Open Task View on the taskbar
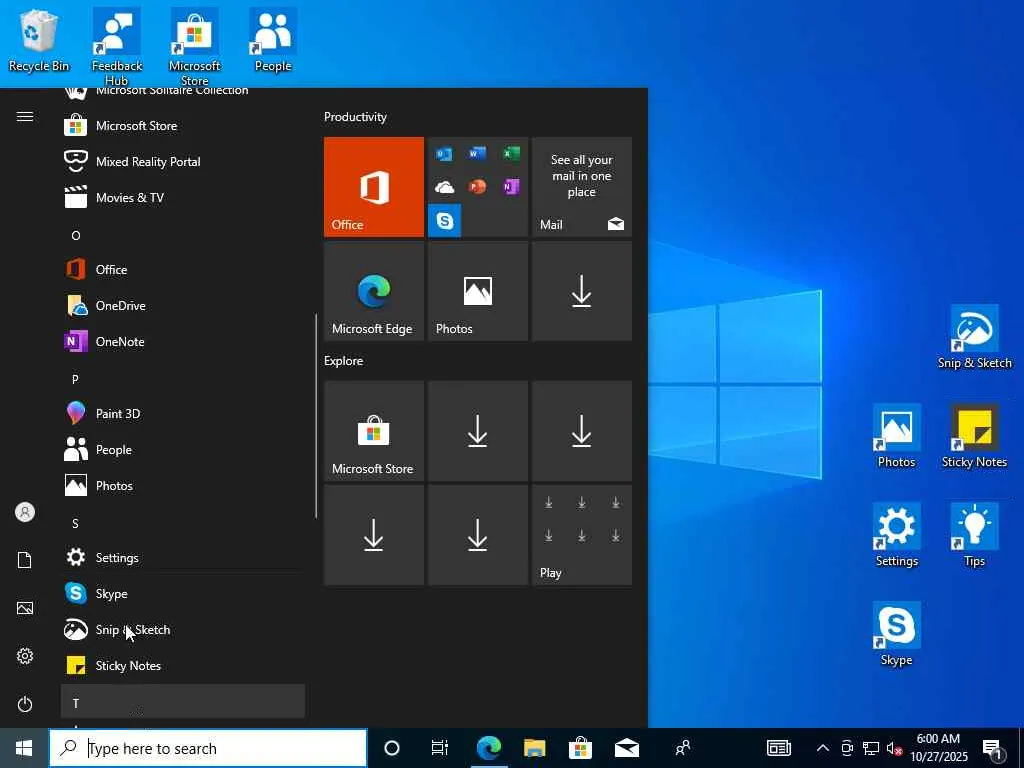The height and width of the screenshot is (768, 1024). pyautogui.click(x=440, y=748)
